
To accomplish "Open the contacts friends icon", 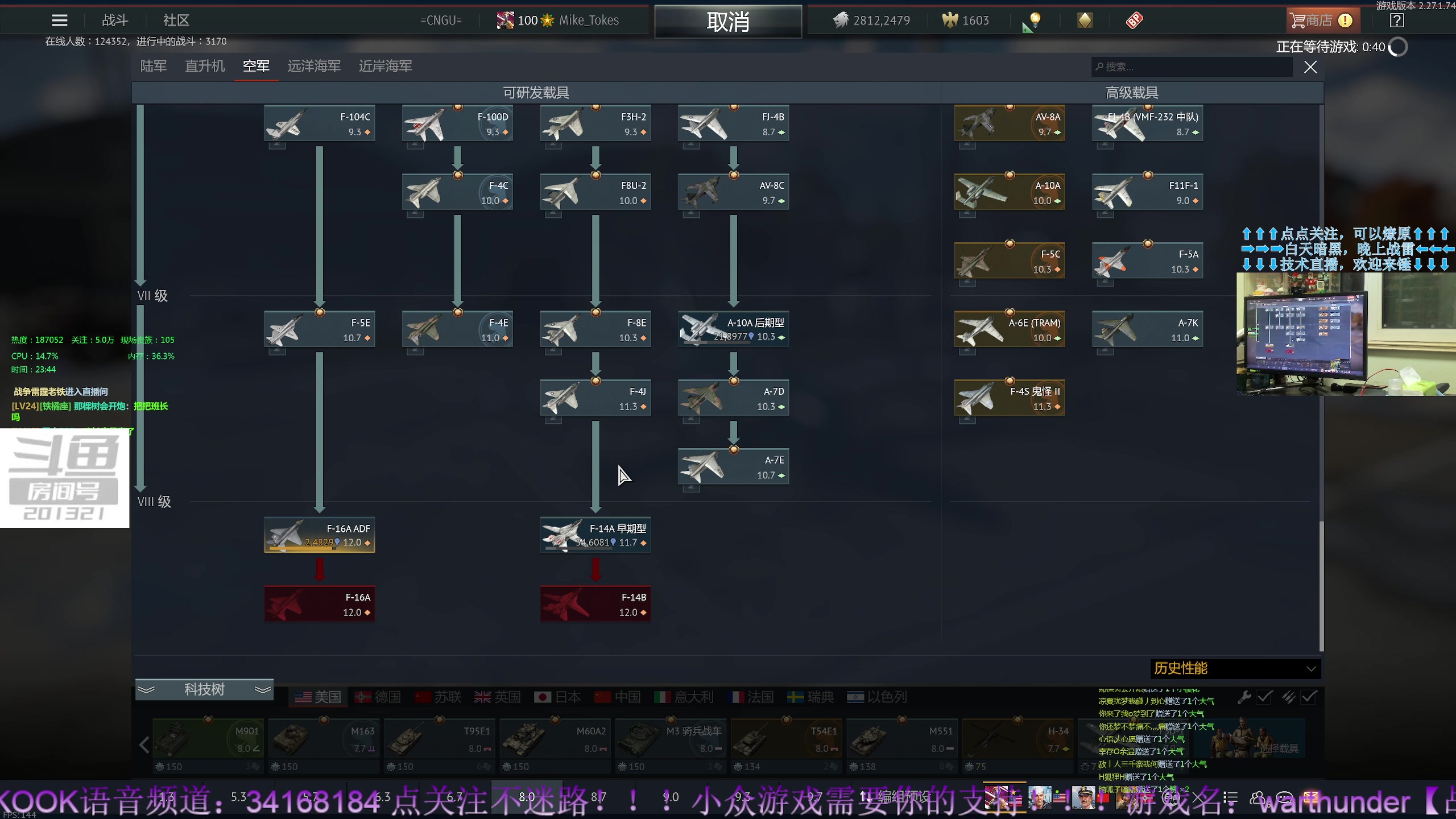I will coord(1257,798).
